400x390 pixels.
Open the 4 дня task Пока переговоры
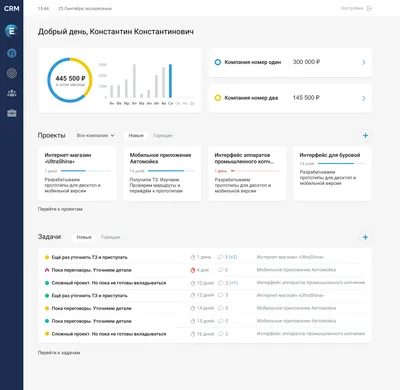[x=91, y=270]
